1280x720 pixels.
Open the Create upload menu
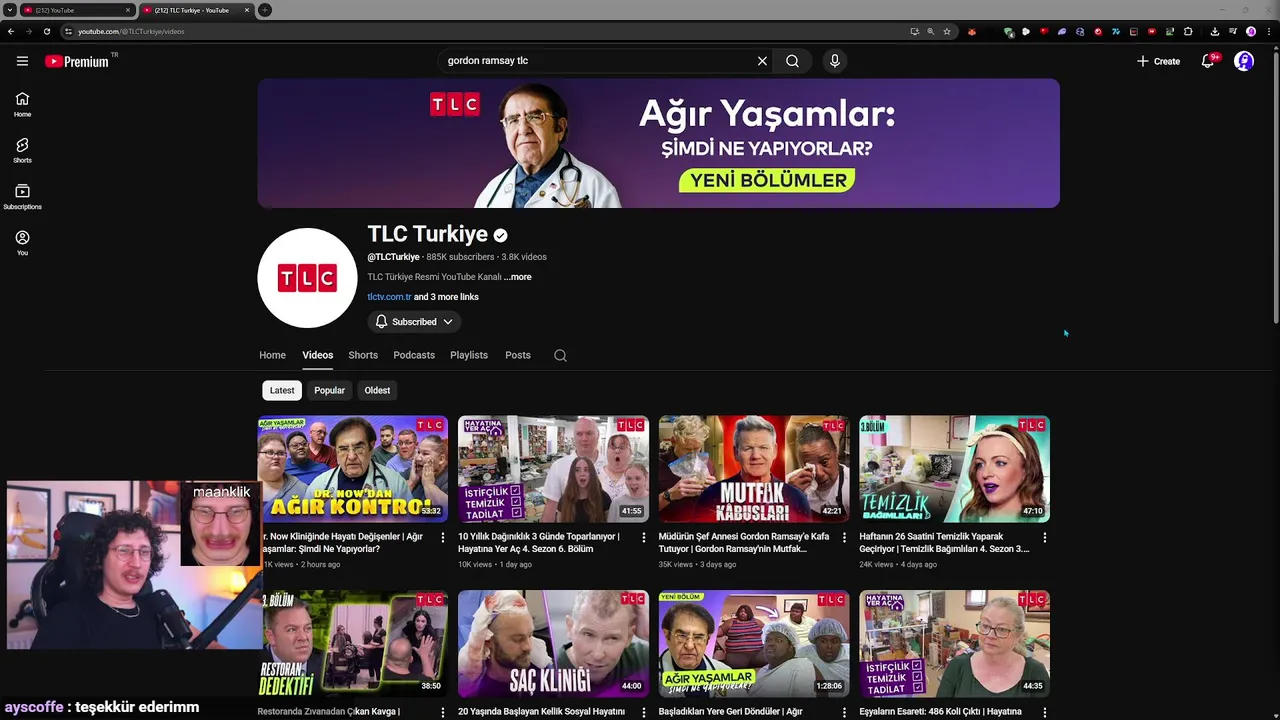click(1158, 61)
